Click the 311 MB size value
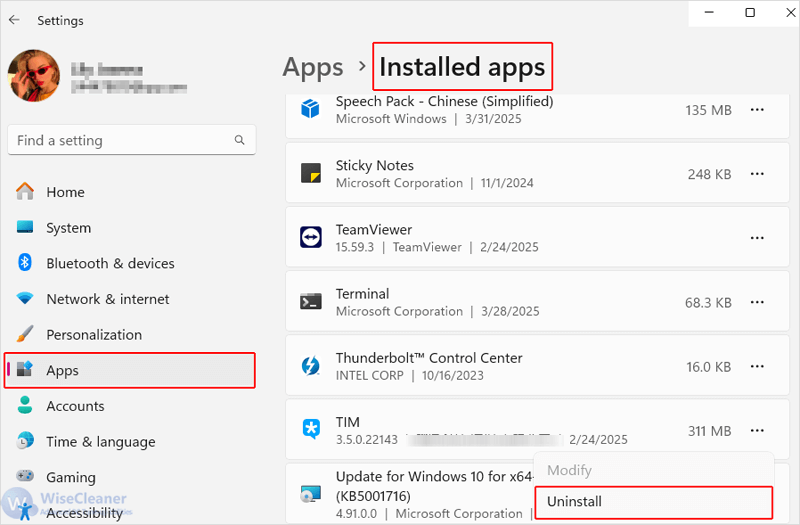This screenshot has height=525, width=800. coord(709,432)
